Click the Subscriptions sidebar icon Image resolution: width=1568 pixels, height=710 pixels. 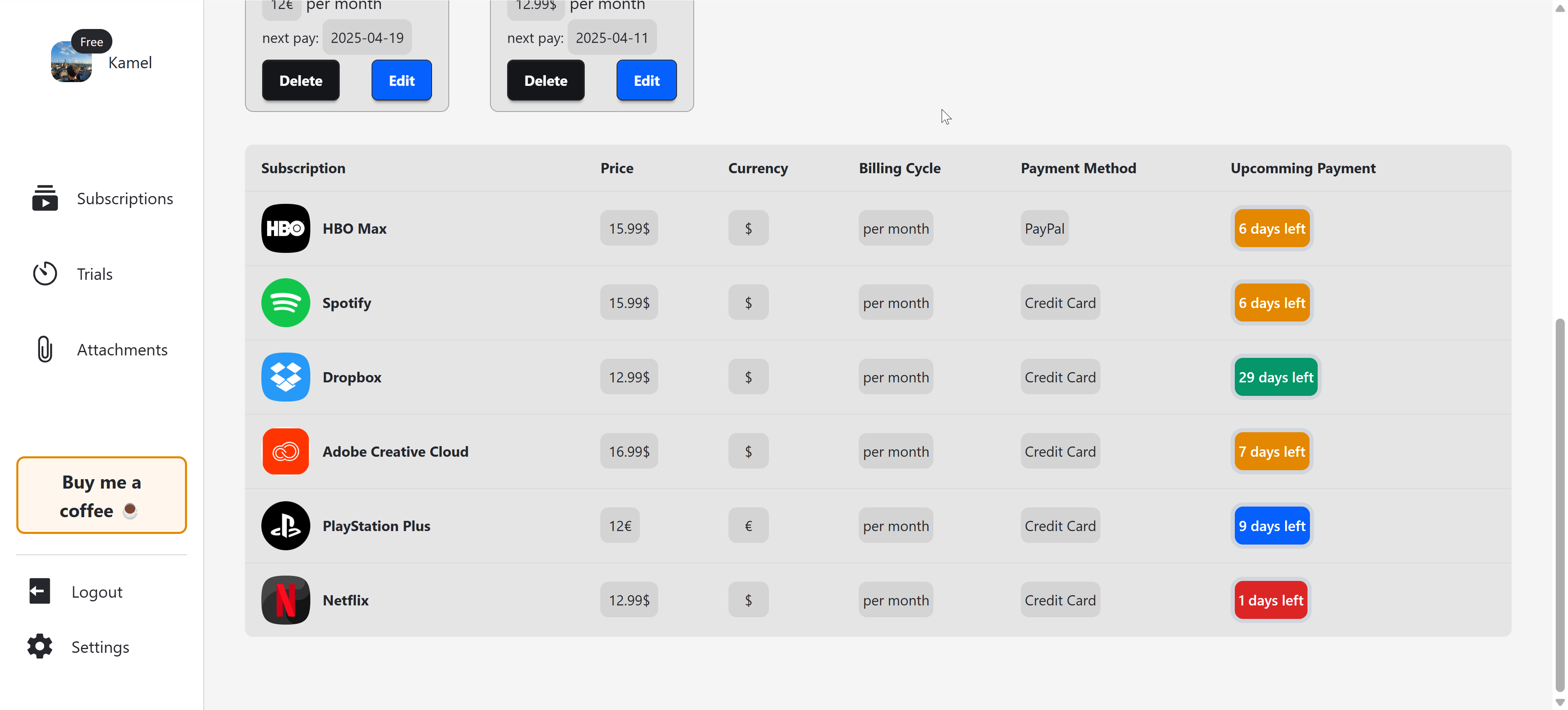[x=45, y=198]
